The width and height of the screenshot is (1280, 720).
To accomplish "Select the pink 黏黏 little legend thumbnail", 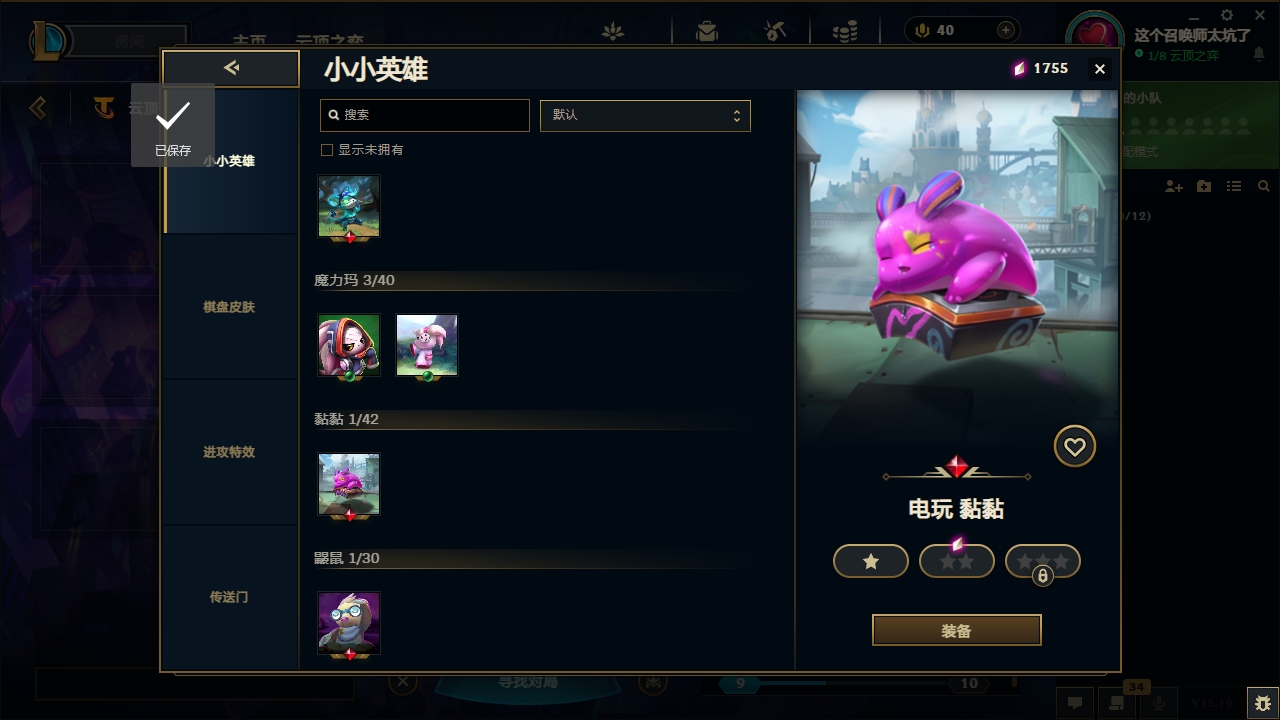I will point(349,485).
